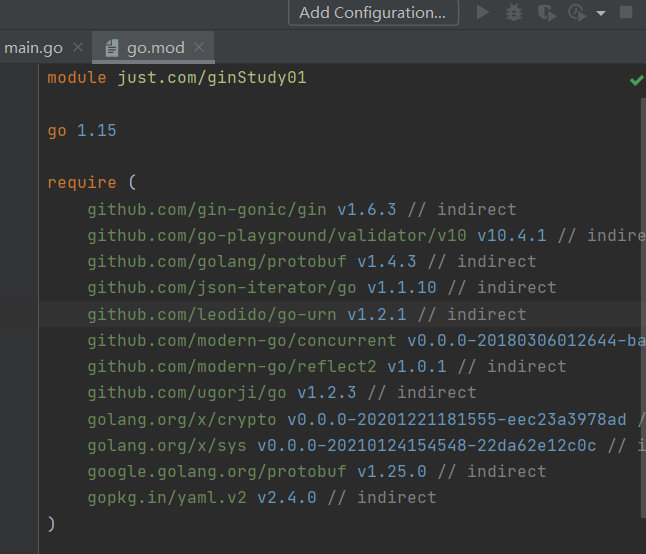The height and width of the screenshot is (554, 646).
Task: Click the module keyword
Action: (77, 77)
